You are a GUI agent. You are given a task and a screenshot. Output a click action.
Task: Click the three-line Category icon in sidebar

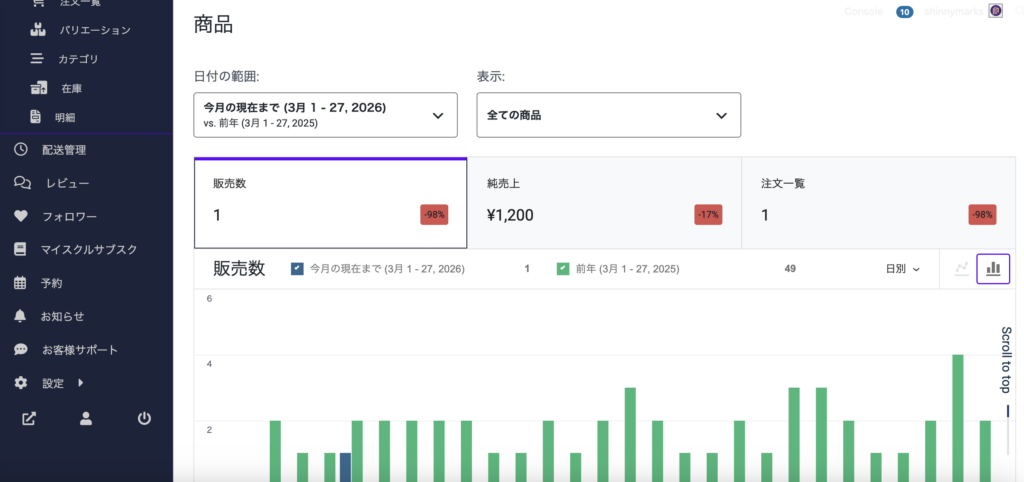pyautogui.click(x=37, y=59)
